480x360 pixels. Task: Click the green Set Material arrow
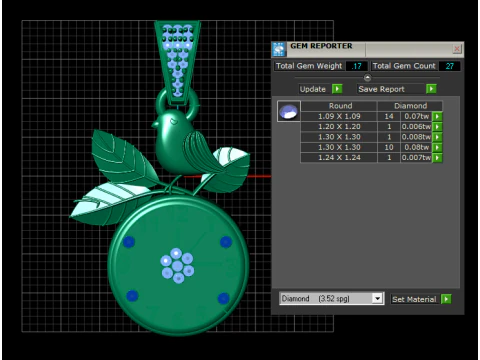point(446,299)
